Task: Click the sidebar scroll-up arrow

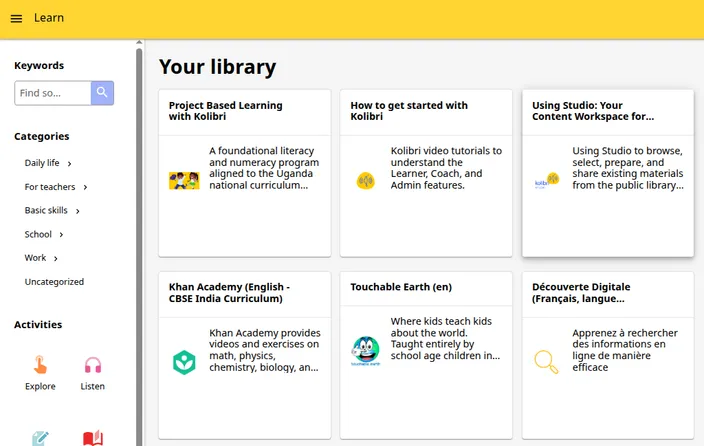Action: [139, 43]
